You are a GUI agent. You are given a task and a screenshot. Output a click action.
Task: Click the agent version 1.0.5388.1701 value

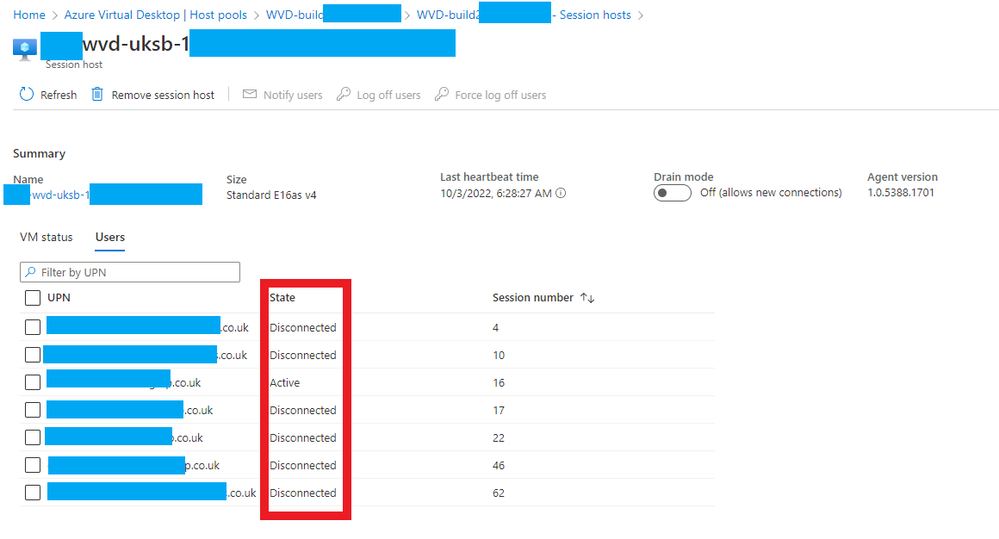tap(901, 192)
